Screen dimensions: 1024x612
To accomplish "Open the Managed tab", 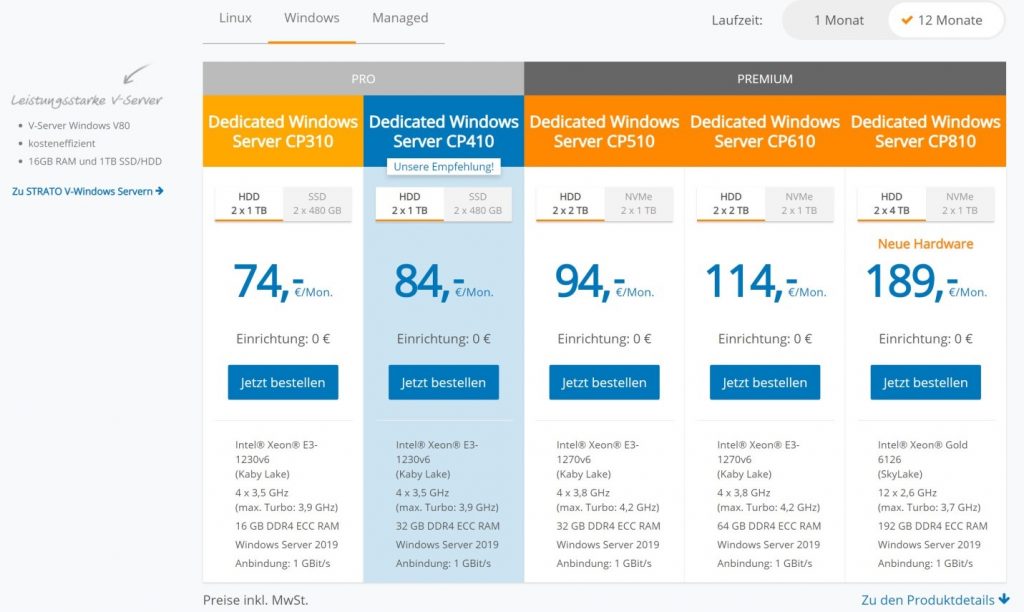I will (x=400, y=18).
